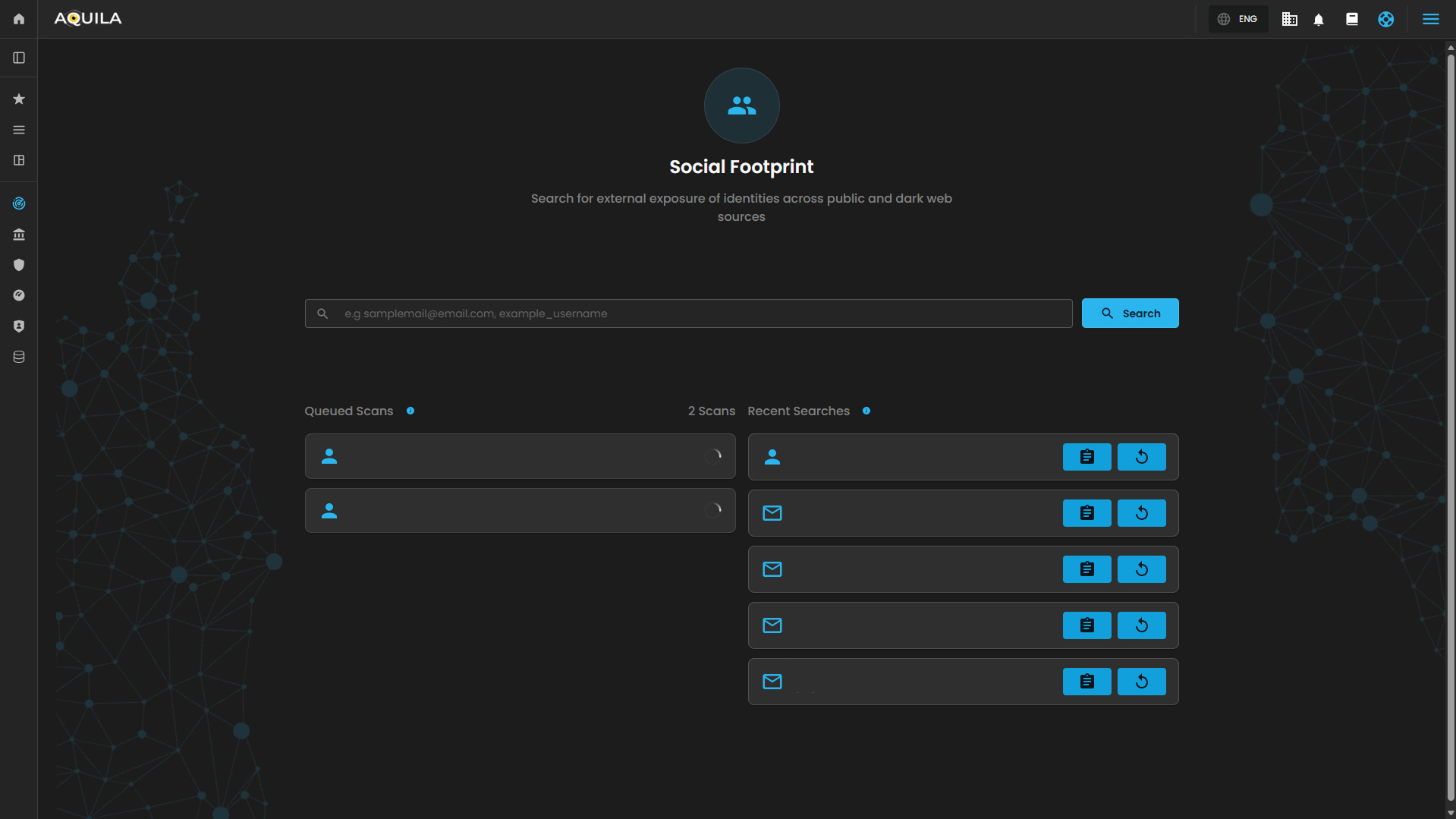Click the identity search input field
Viewport: 1456px width, 819px height.
(698, 313)
